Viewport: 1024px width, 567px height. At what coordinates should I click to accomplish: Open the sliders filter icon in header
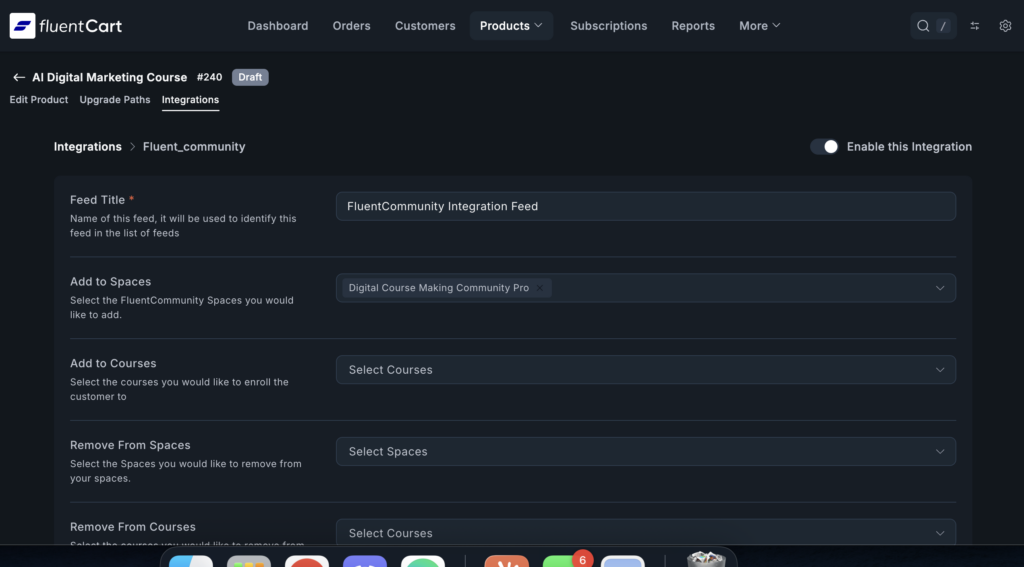tap(974, 26)
